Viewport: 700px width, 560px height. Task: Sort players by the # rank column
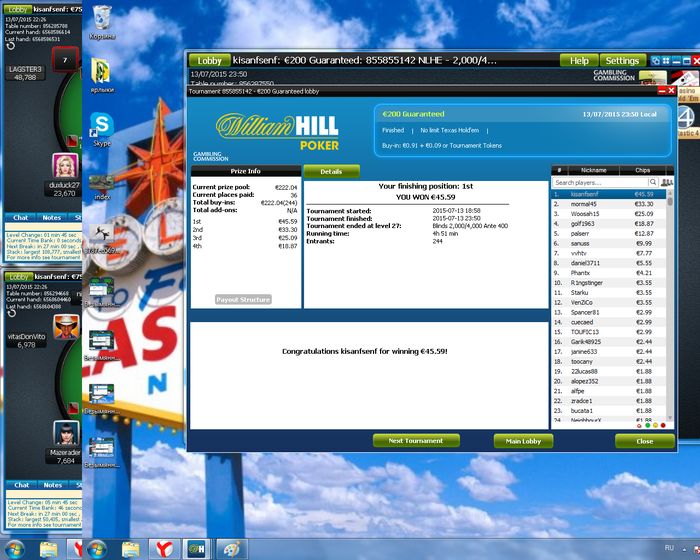pyautogui.click(x=560, y=170)
